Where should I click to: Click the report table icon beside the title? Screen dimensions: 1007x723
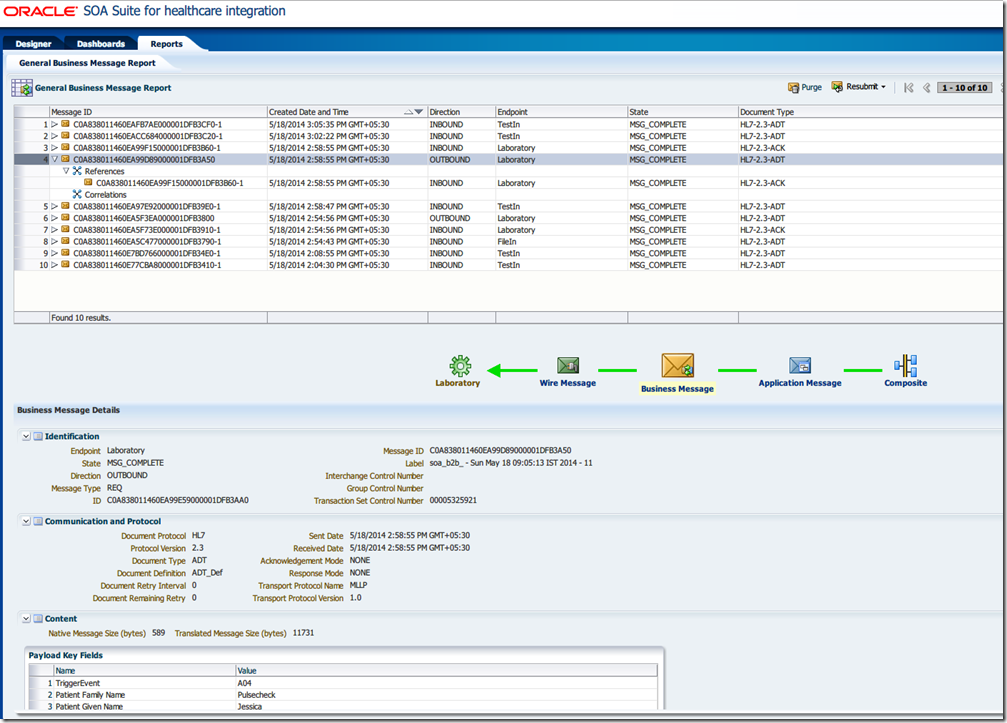pos(22,88)
